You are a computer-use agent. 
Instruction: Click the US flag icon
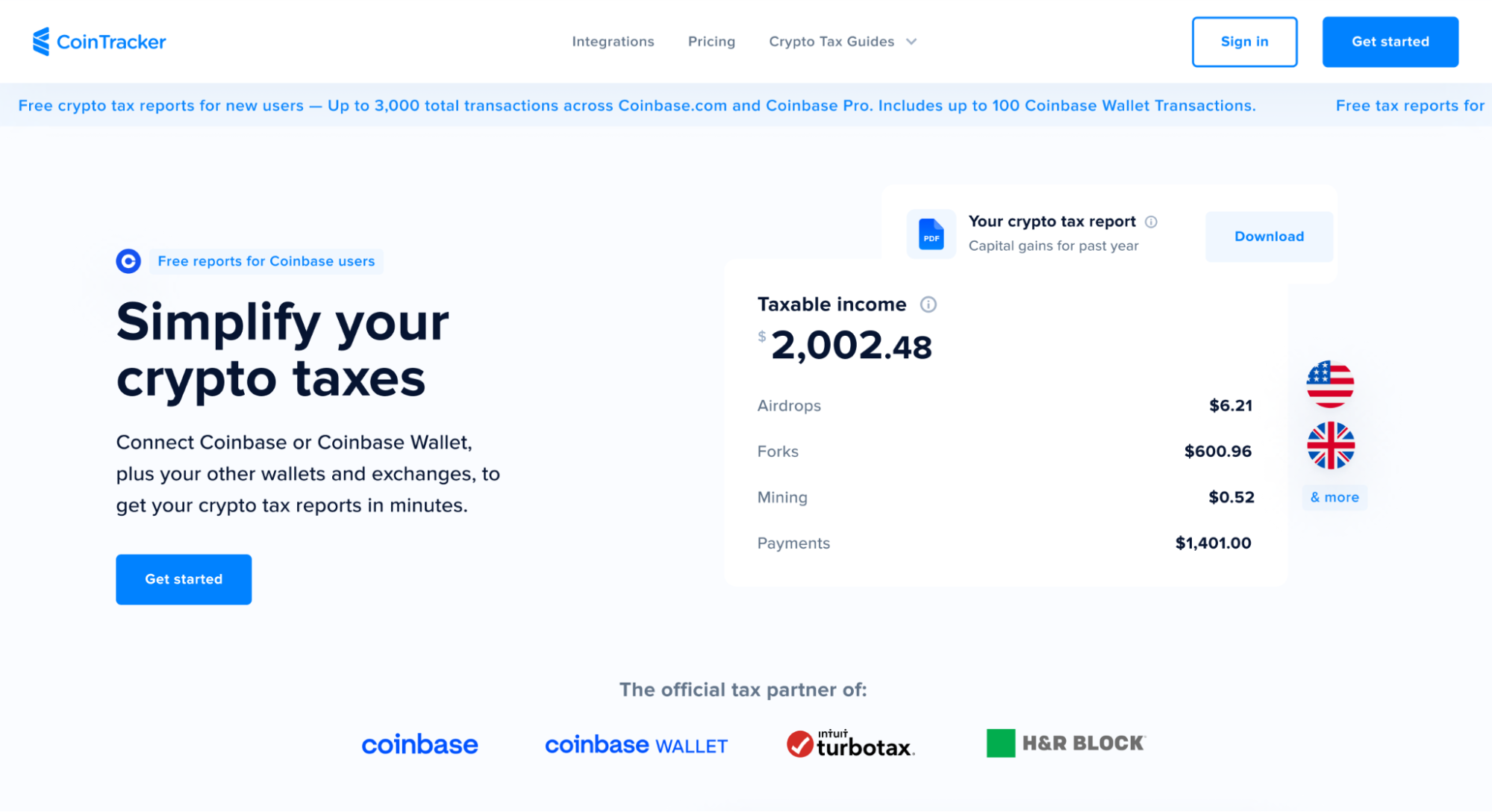pos(1331,383)
